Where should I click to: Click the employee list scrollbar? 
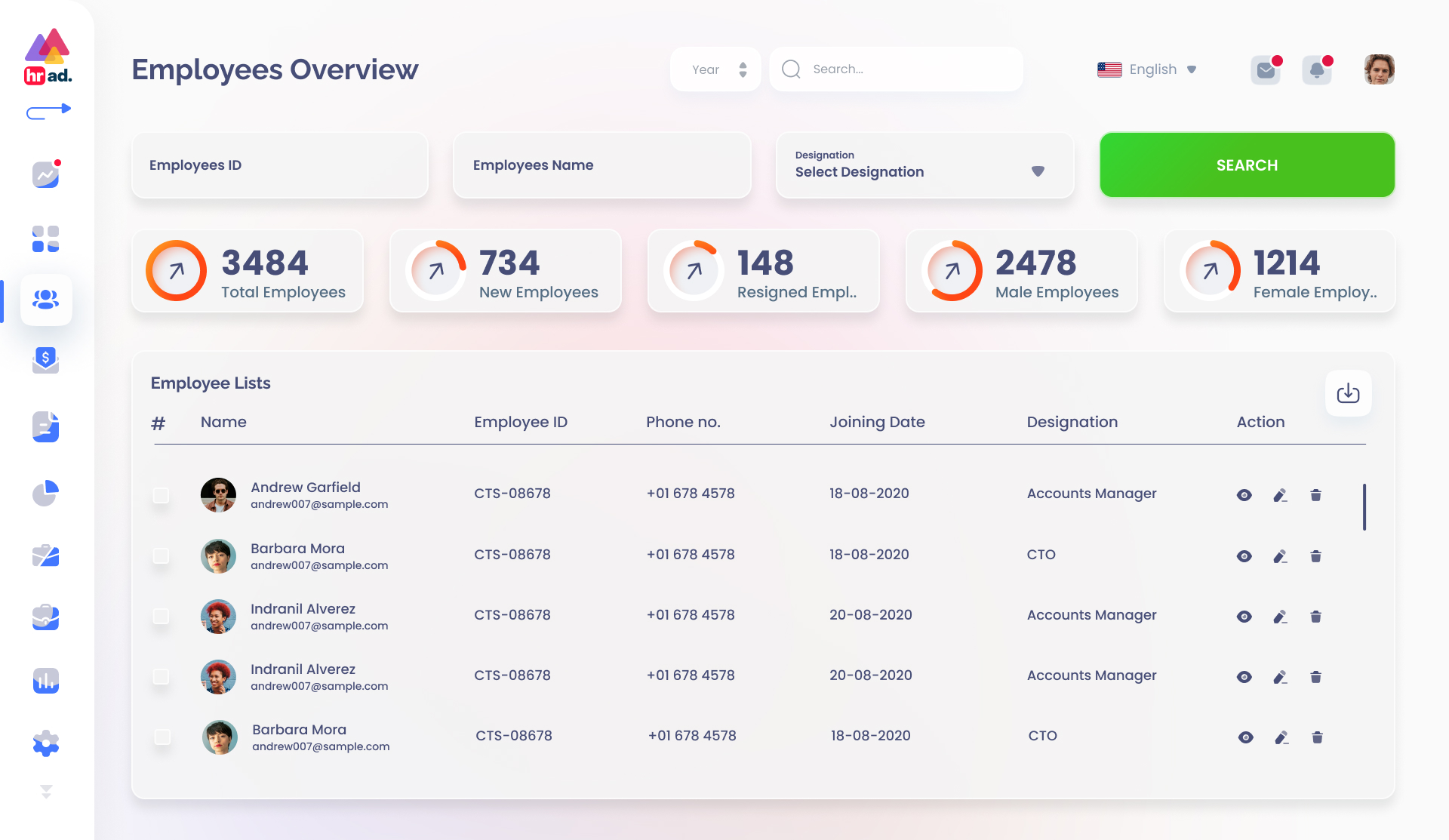(x=1364, y=506)
